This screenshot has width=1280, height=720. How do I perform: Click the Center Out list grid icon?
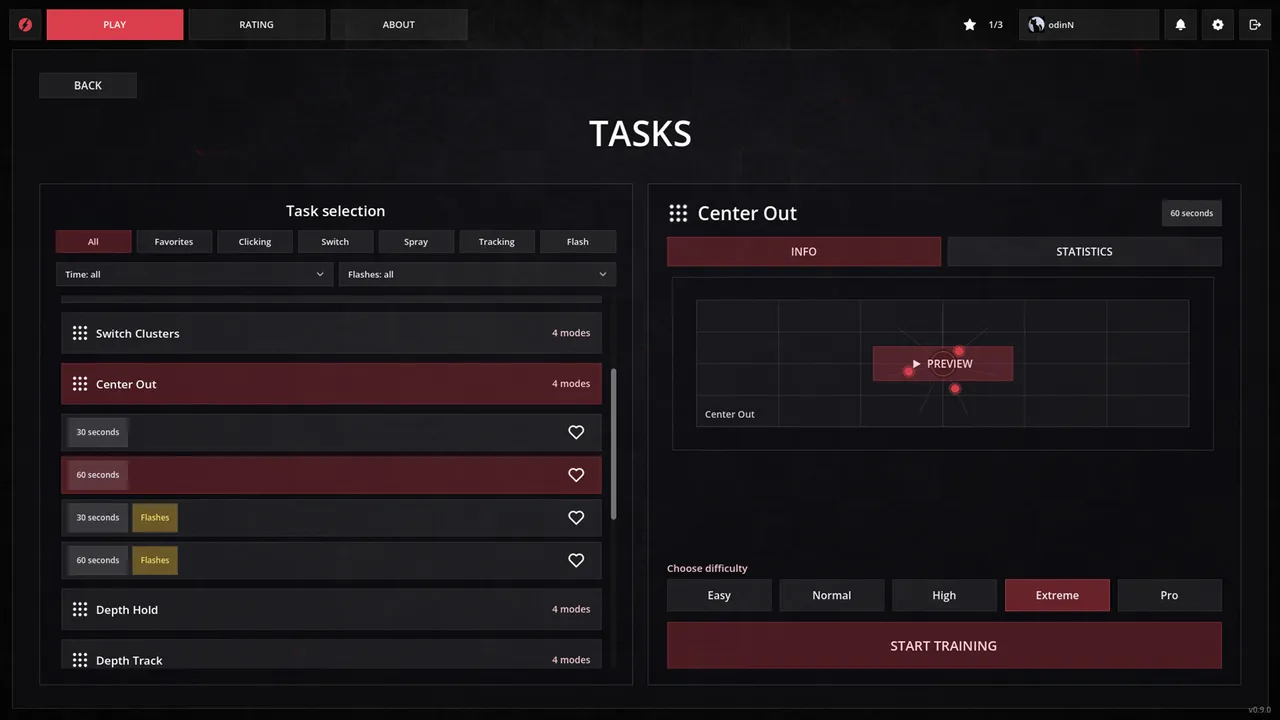tap(80, 384)
